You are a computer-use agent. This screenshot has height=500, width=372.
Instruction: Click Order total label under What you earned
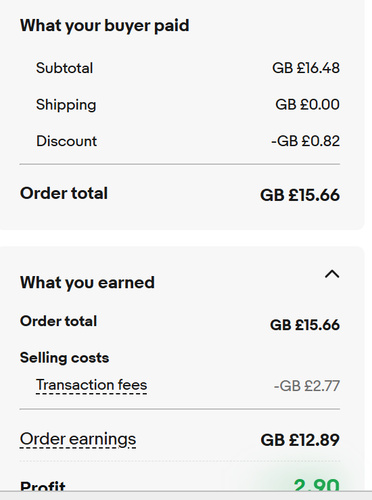58,321
